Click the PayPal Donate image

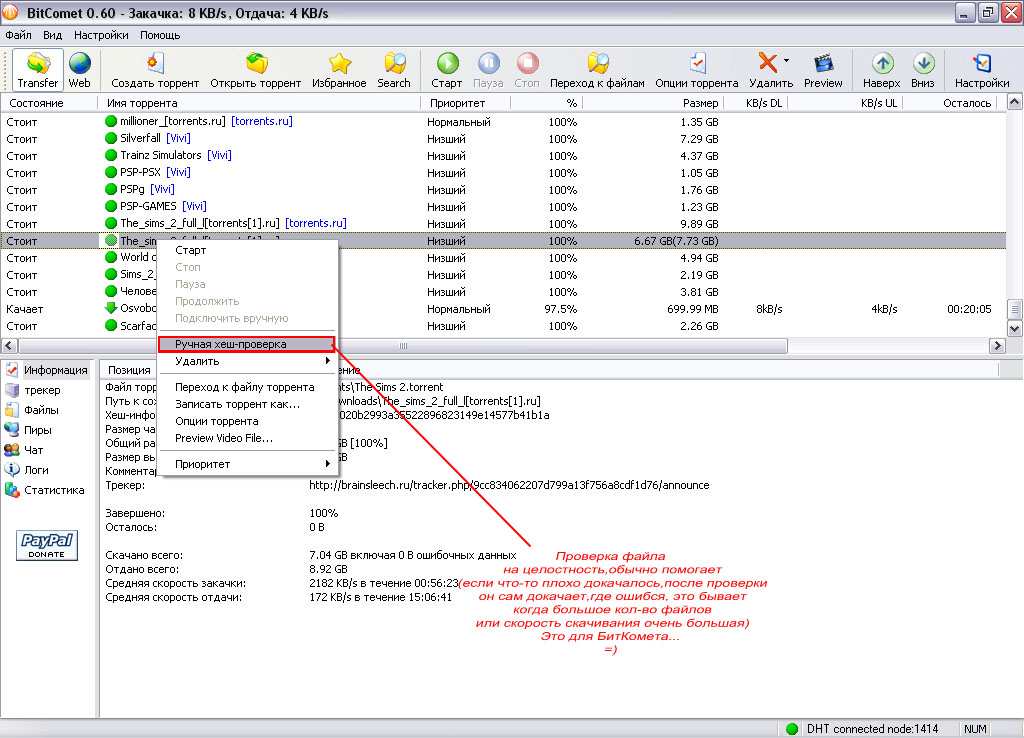click(47, 545)
